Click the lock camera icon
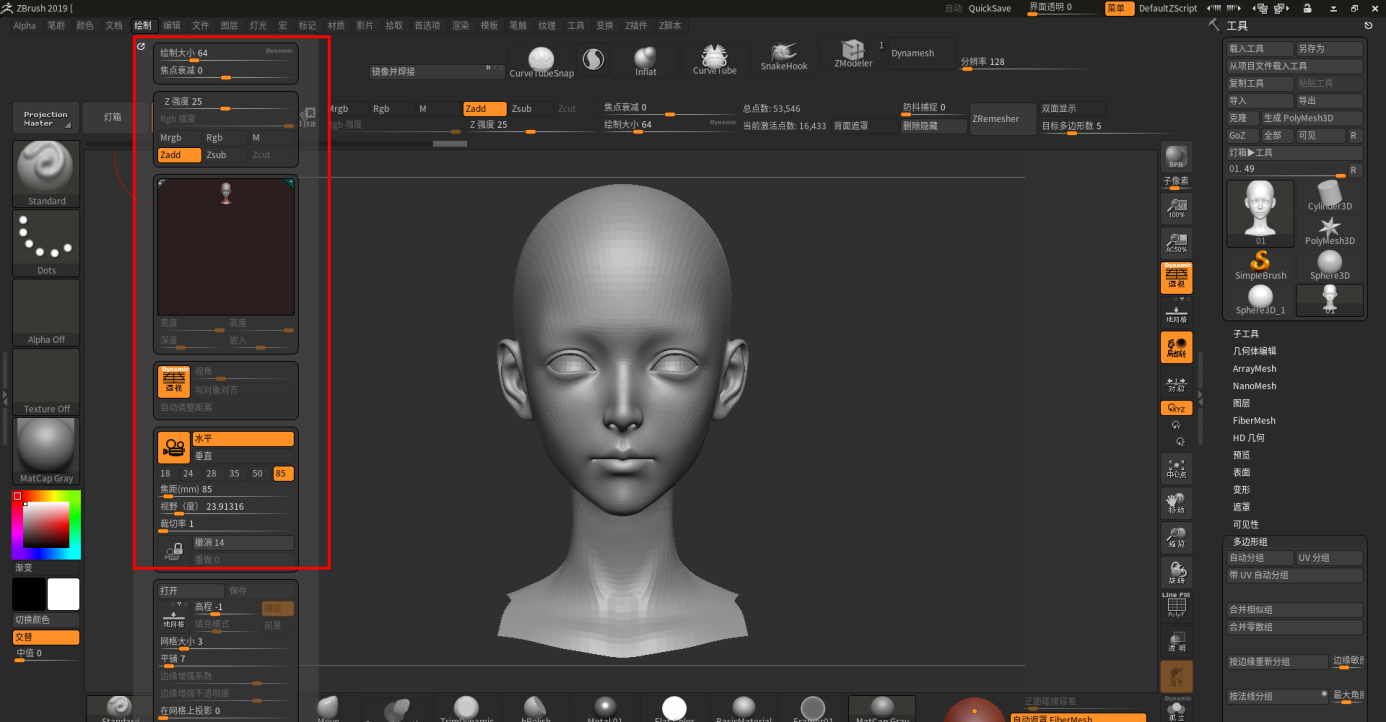The image size is (1386, 722). pyautogui.click(x=174, y=551)
